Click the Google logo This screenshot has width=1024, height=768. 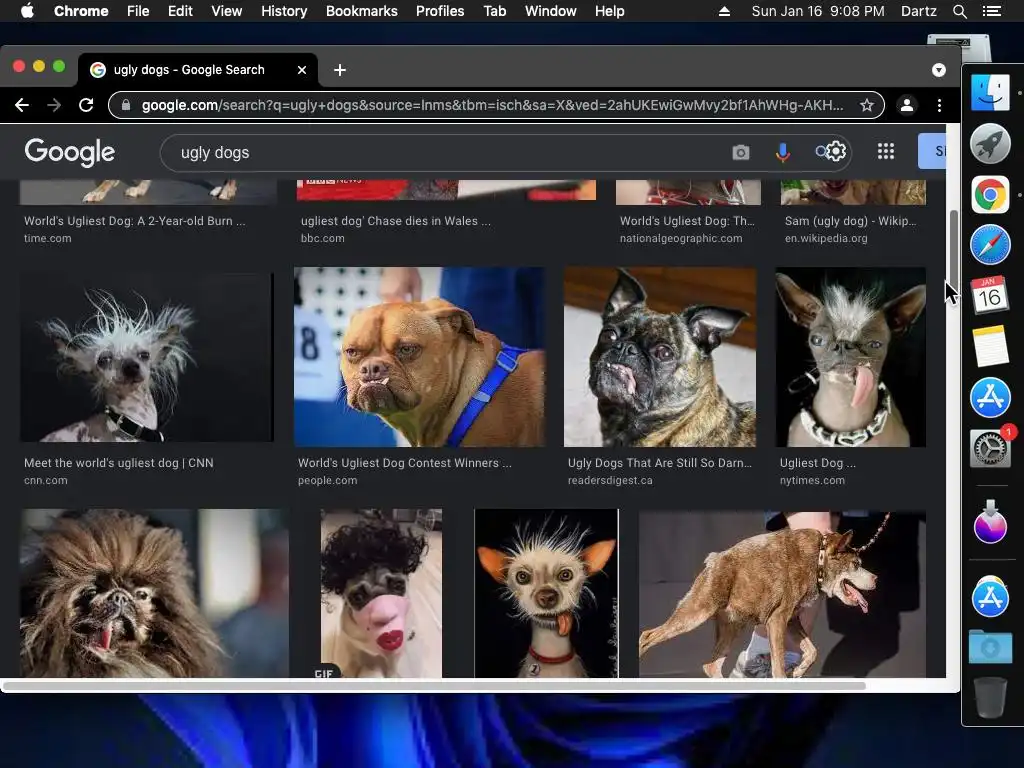(69, 152)
